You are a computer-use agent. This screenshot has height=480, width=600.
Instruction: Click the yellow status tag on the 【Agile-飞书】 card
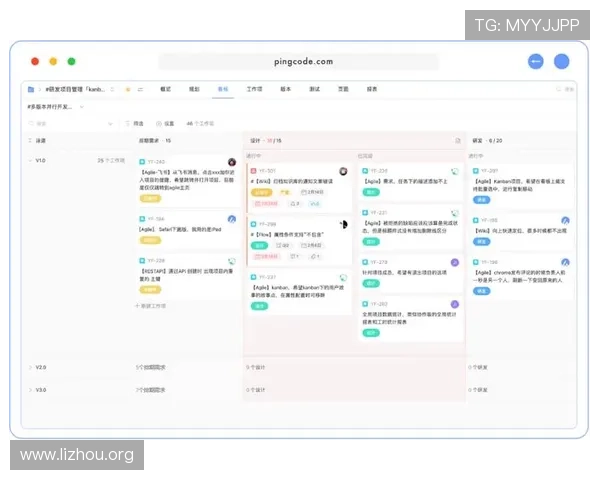pos(150,198)
